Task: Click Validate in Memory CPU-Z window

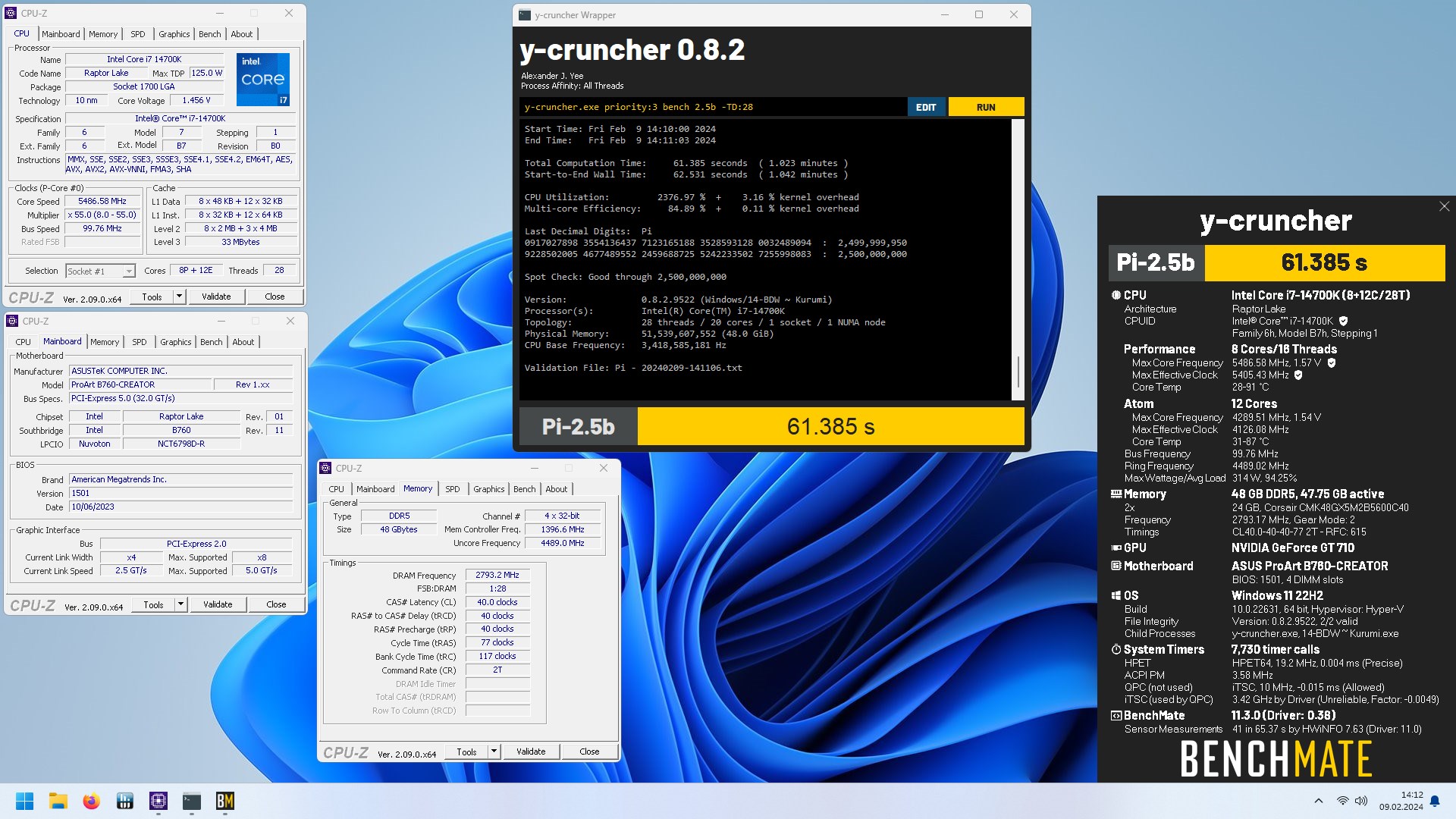Action: click(x=531, y=752)
